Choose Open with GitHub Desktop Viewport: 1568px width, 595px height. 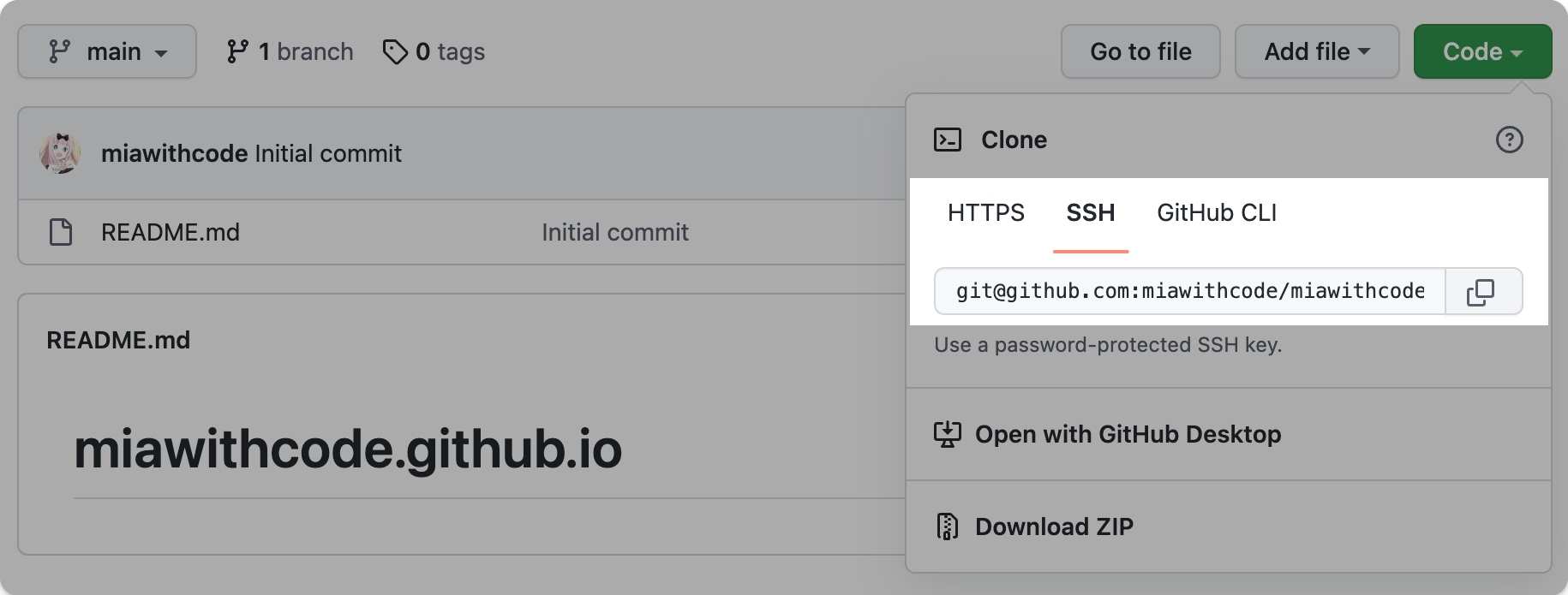[x=1128, y=434]
